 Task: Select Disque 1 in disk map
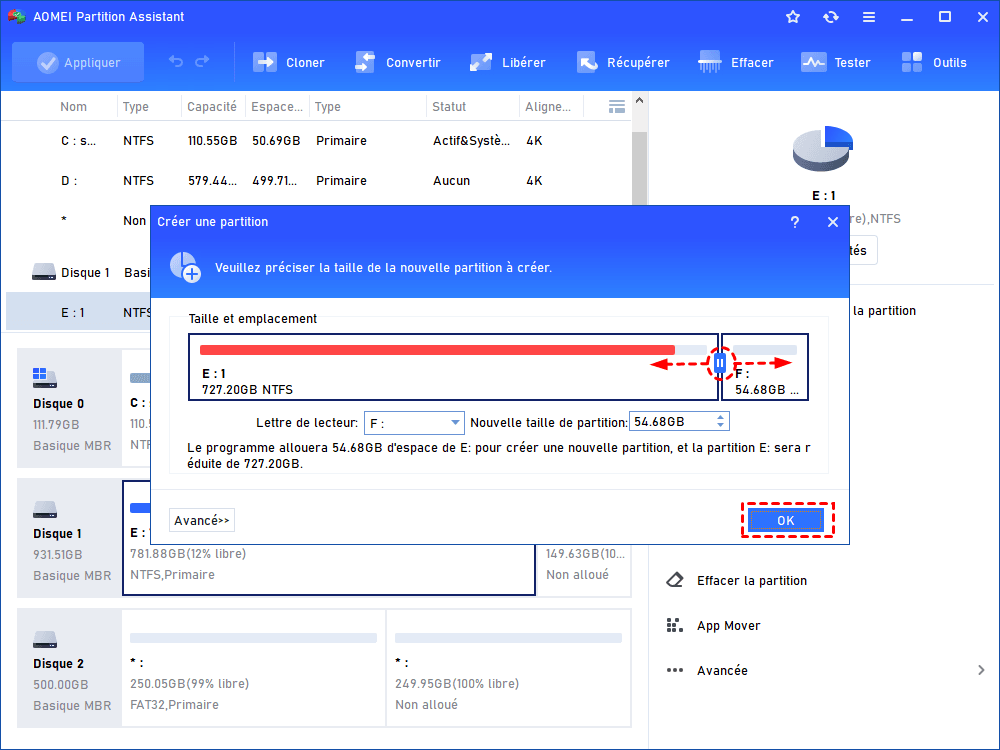click(69, 538)
